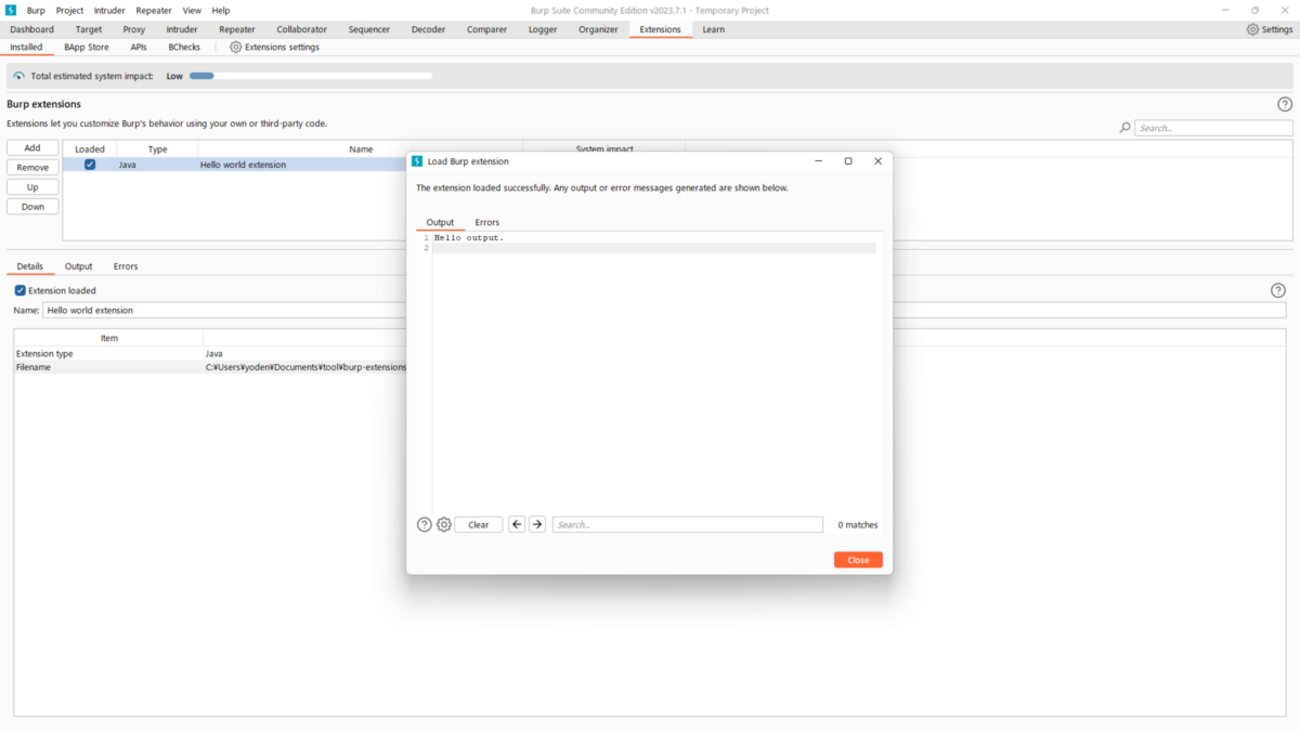Select the Installed sub-tab
The height and width of the screenshot is (731, 1300).
coord(26,47)
